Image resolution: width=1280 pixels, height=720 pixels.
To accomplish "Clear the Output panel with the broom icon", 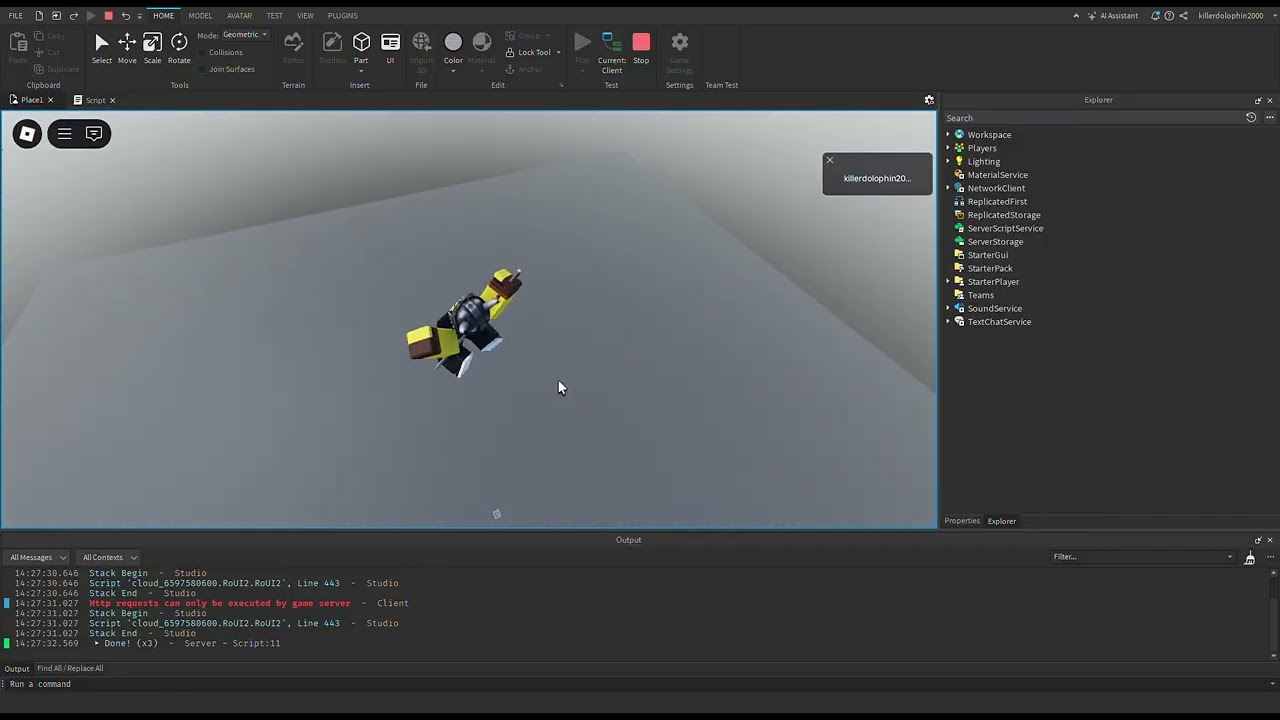I will 1249,558.
